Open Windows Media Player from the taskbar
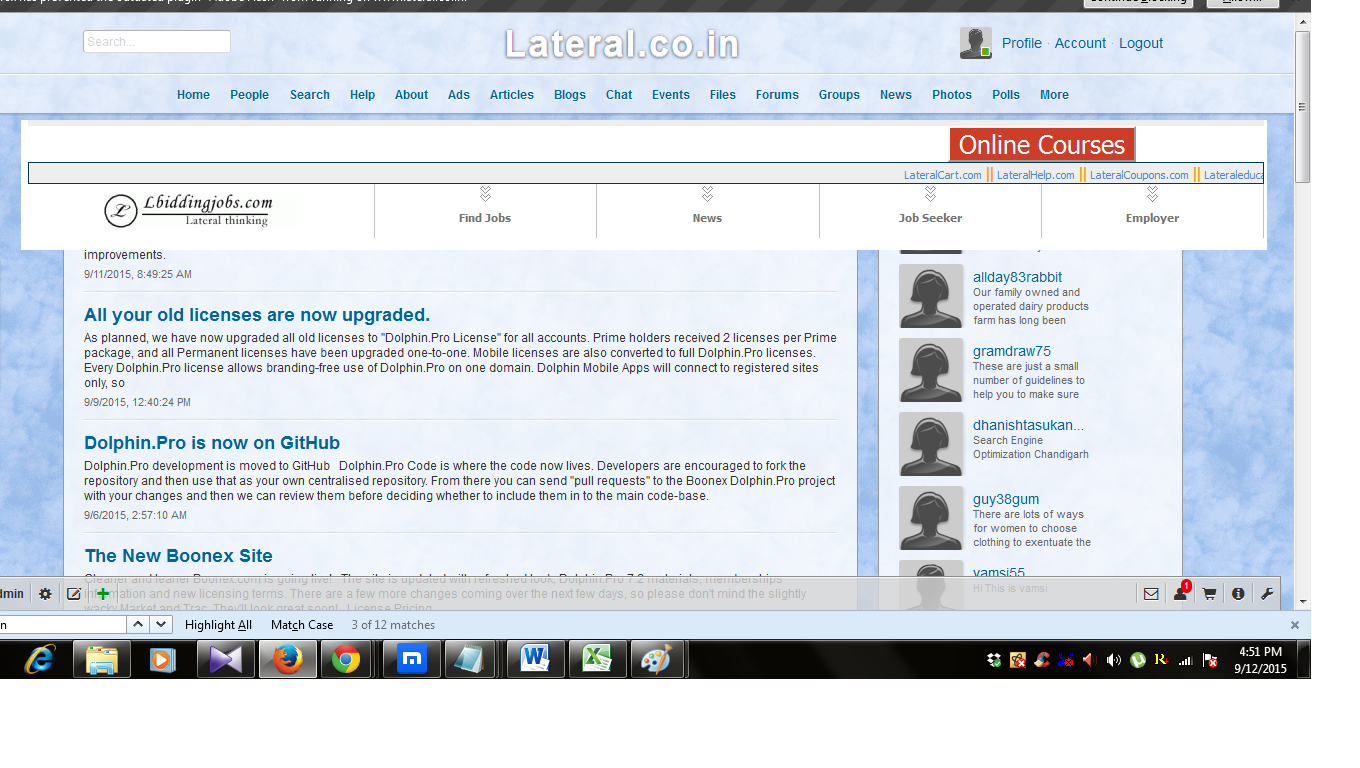Screen dimensions: 1360x768 163,660
